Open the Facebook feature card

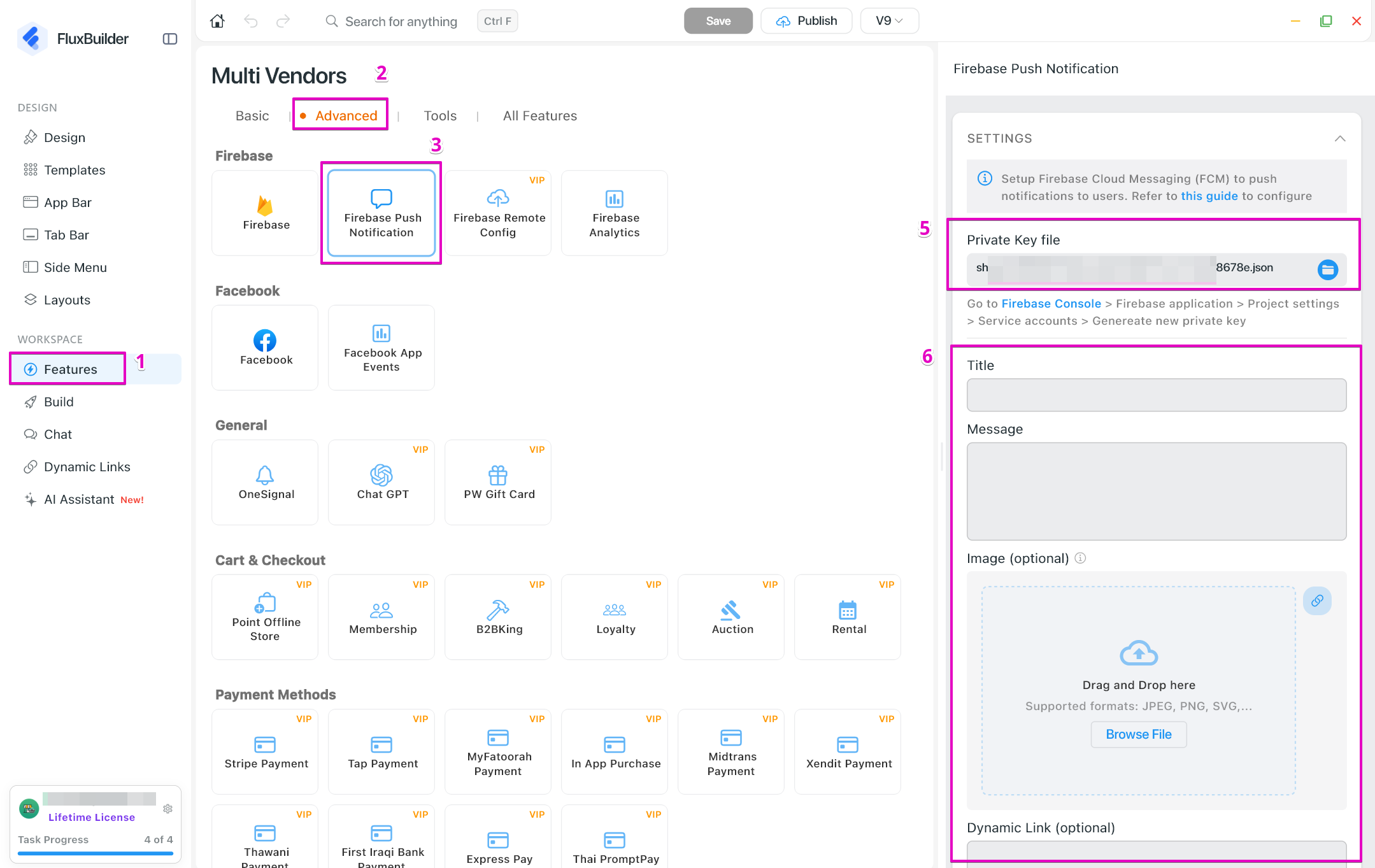[x=265, y=348]
